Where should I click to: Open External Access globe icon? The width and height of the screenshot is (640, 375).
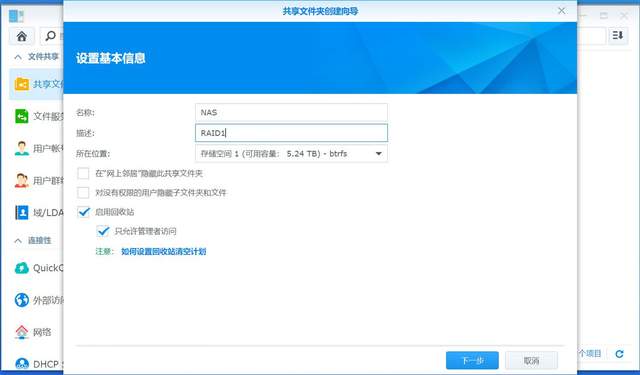tap(22, 300)
